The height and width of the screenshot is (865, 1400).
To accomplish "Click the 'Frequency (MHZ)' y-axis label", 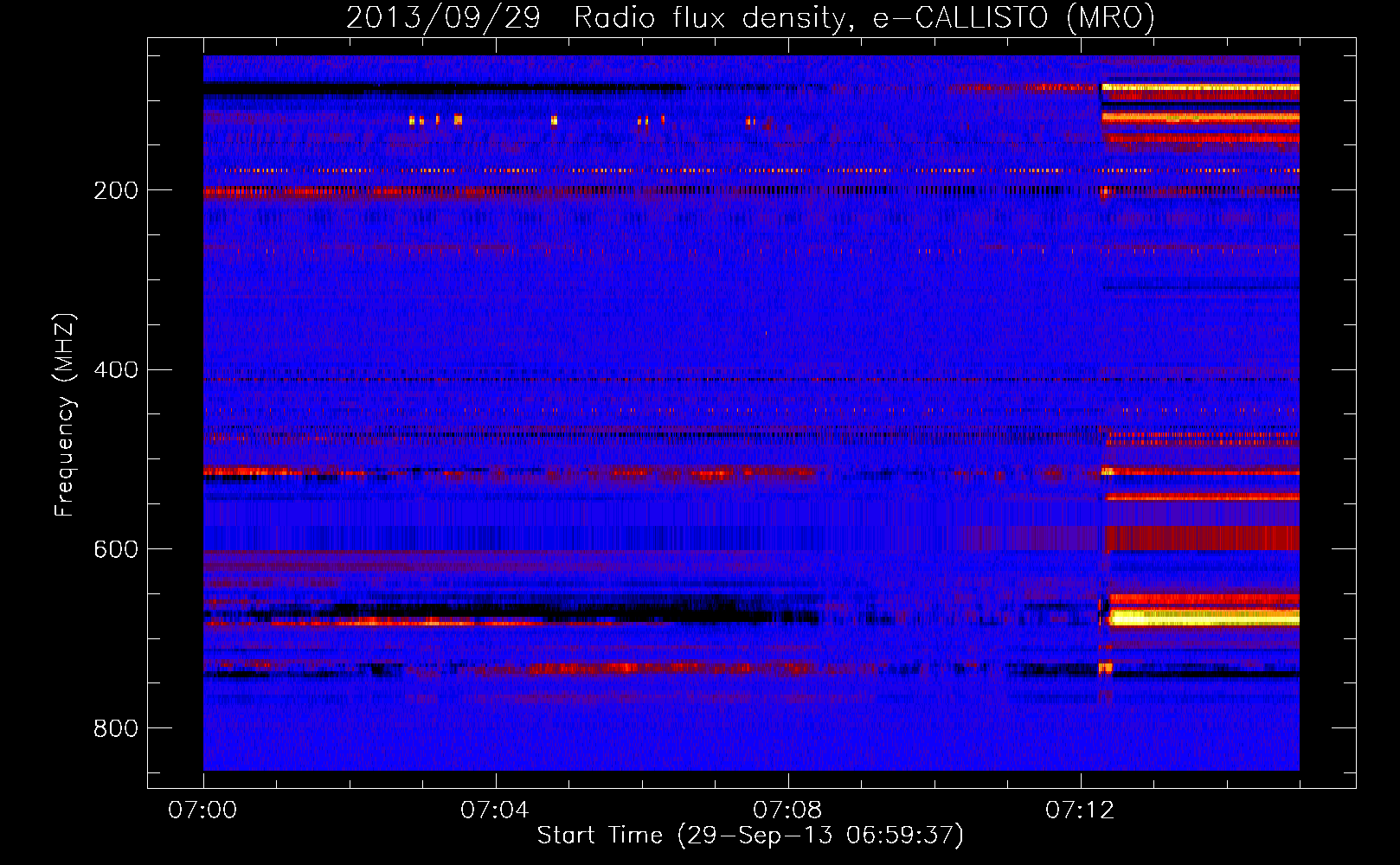I will coord(66,414).
